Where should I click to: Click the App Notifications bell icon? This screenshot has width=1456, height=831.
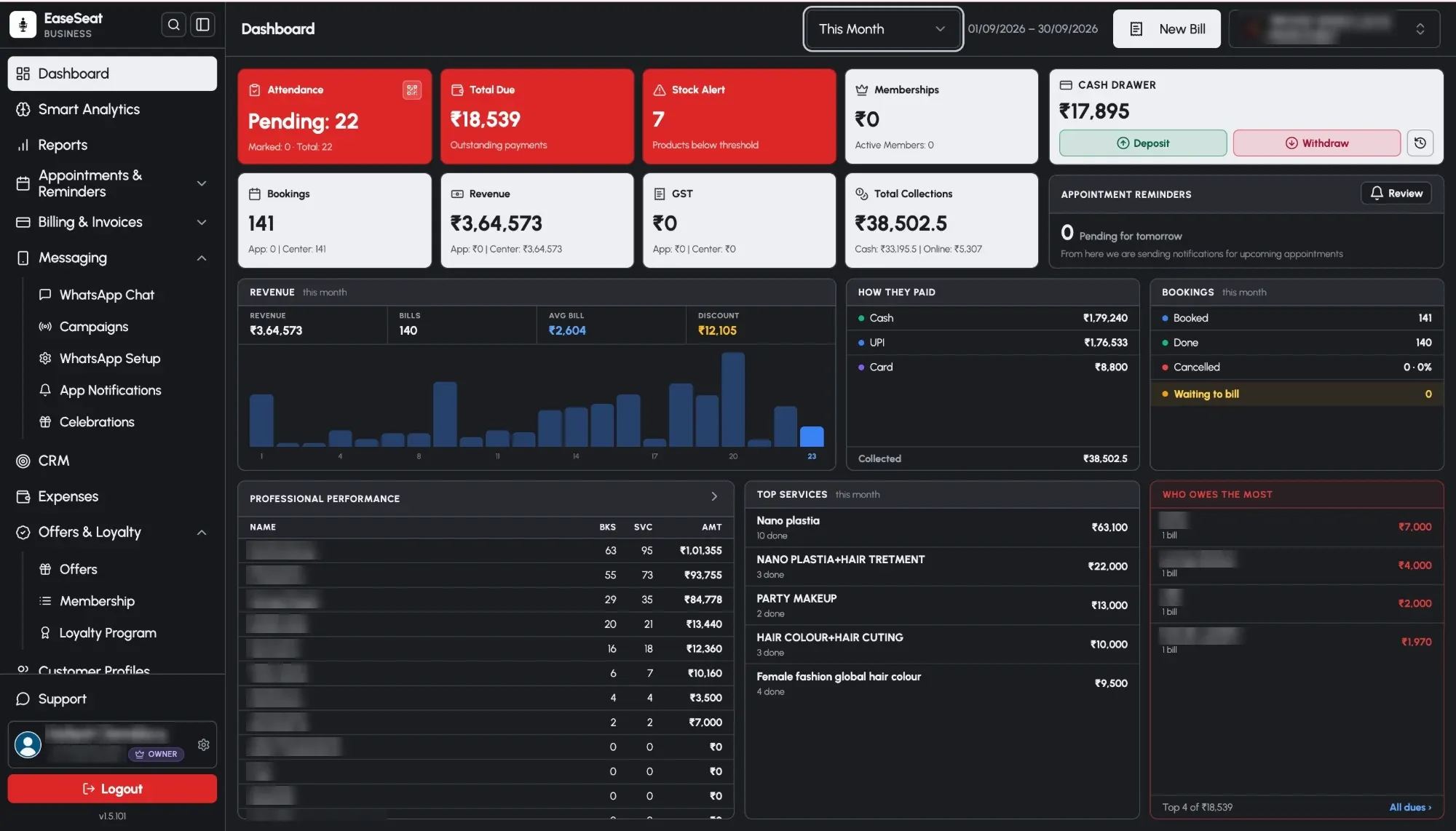(x=45, y=390)
